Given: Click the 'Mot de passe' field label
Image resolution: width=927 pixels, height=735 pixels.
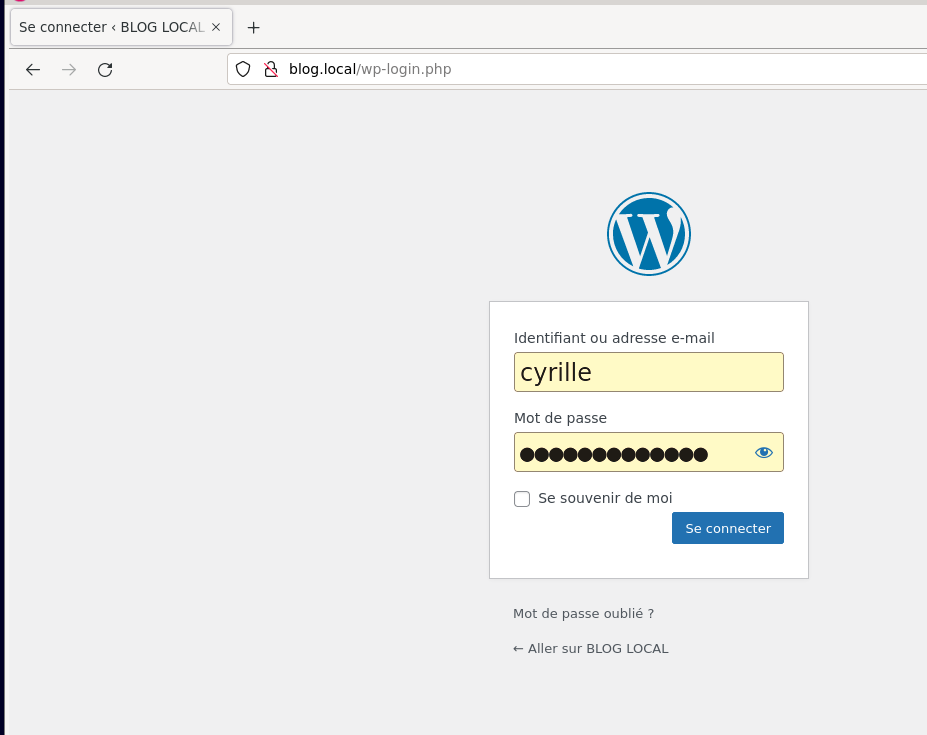Looking at the screenshot, I should point(560,419).
